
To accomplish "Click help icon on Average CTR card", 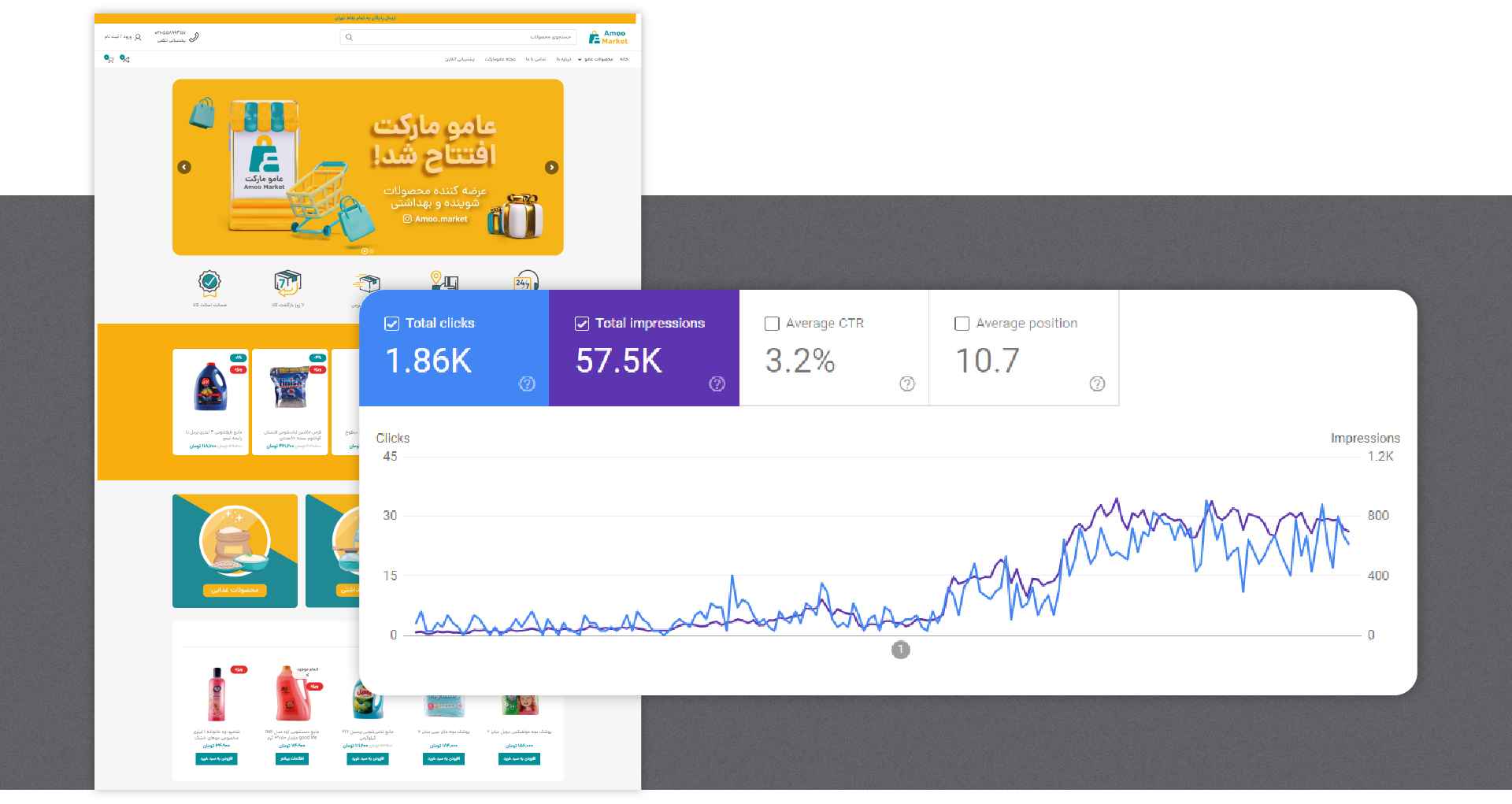I will (x=907, y=383).
